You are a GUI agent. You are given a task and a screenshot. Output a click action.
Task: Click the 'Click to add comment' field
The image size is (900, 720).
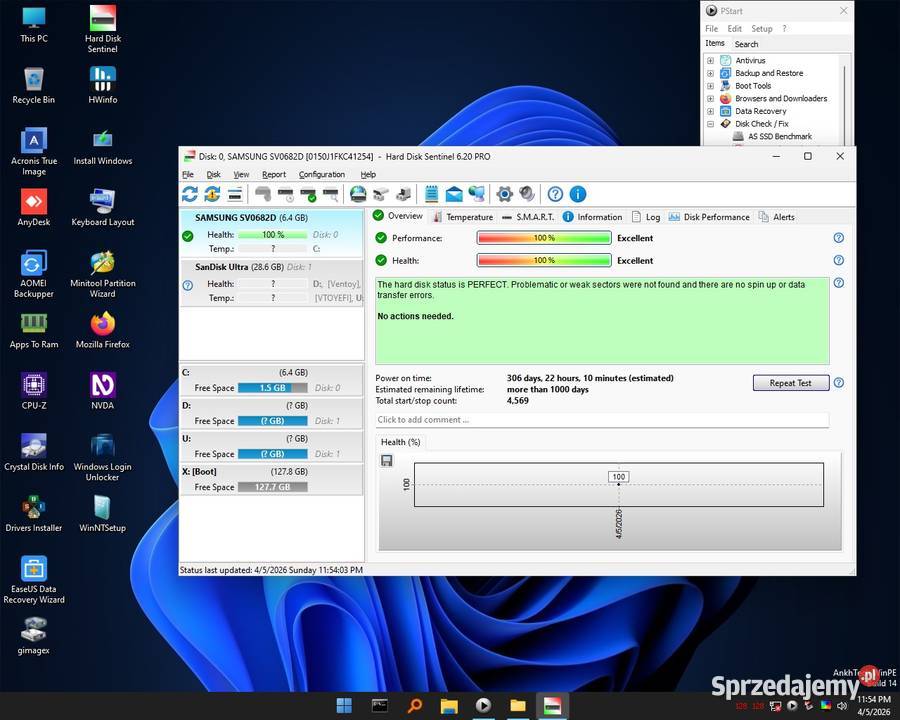[x=600, y=420]
